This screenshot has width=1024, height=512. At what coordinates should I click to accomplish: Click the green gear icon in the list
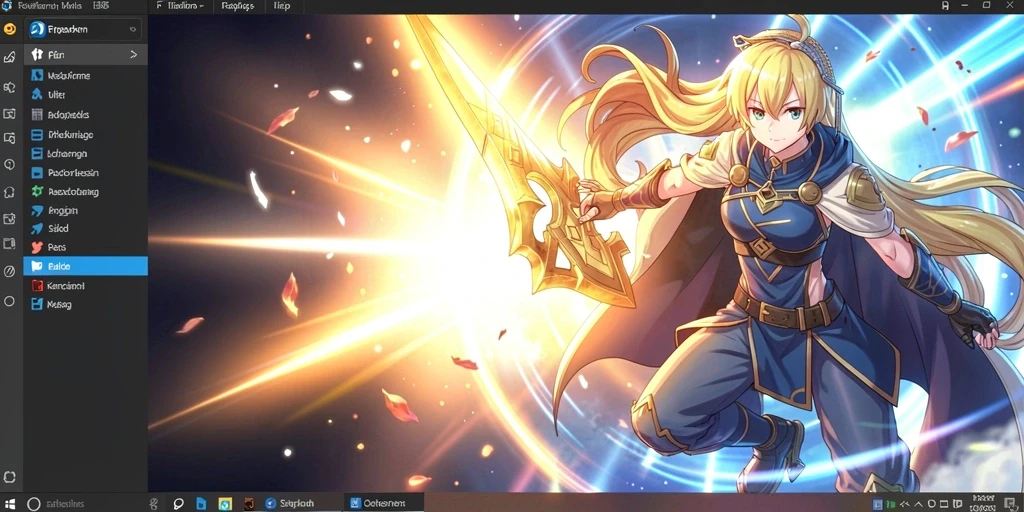(37, 192)
